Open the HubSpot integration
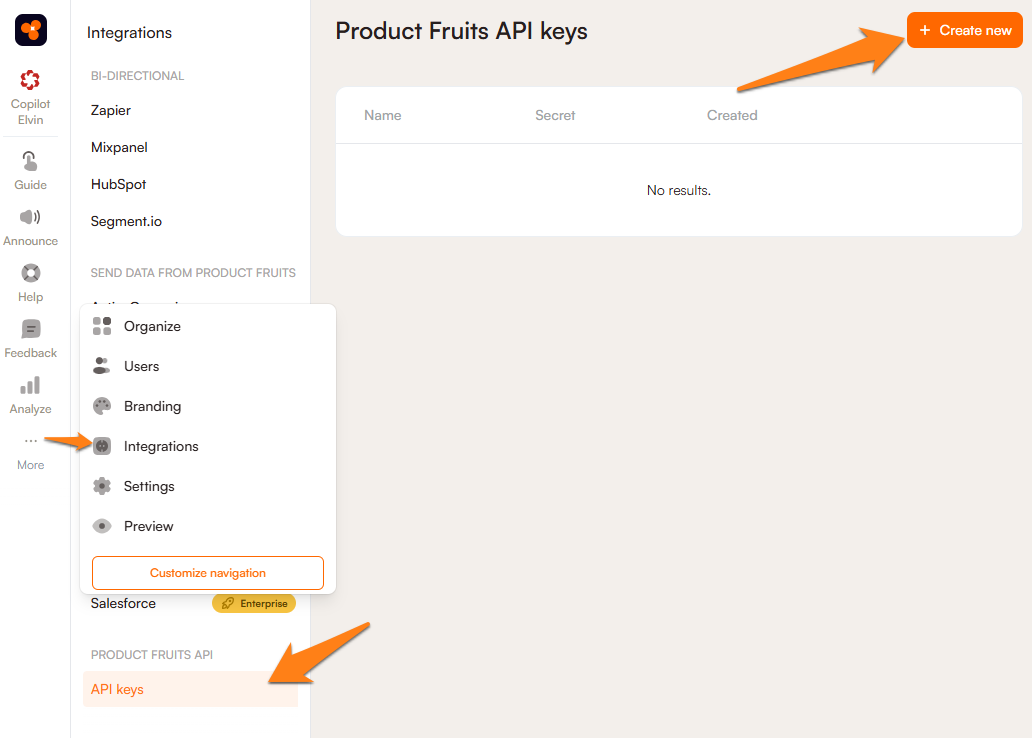 pyautogui.click(x=118, y=184)
